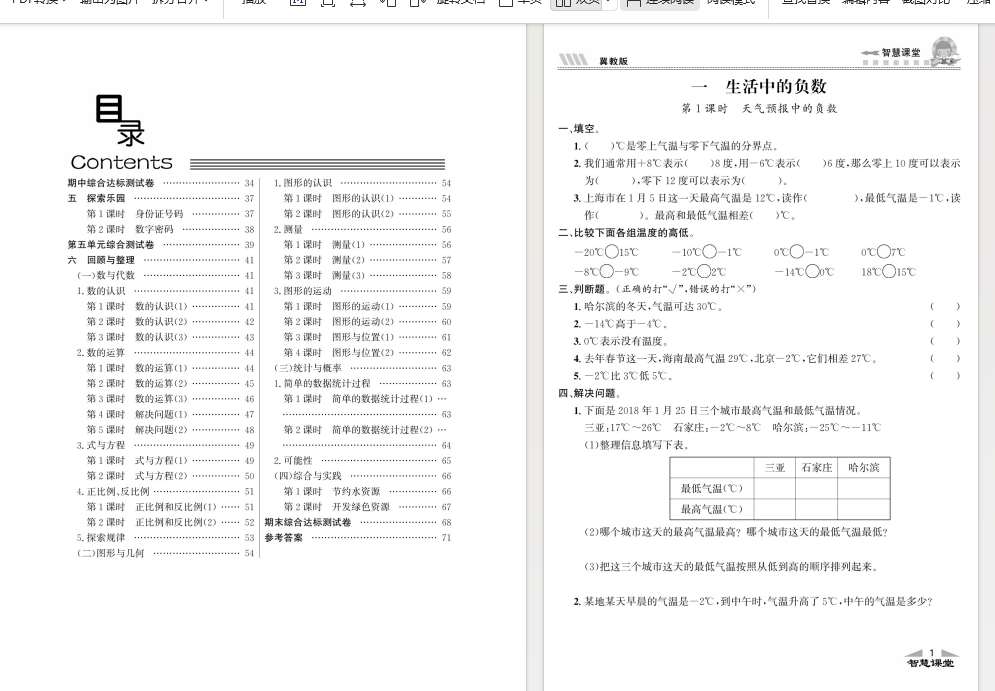Click the '最低气温(℃)' table row label
This screenshot has height=691, width=995.
pyautogui.click(x=711, y=489)
